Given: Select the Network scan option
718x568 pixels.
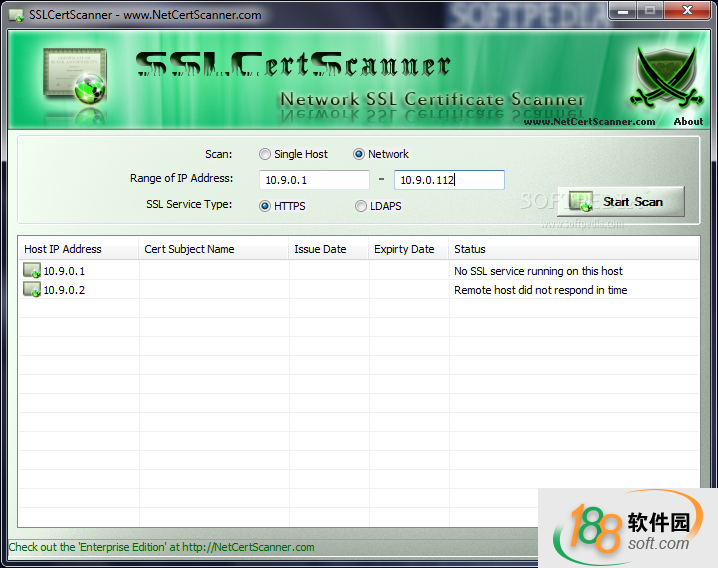Looking at the screenshot, I should coord(359,154).
